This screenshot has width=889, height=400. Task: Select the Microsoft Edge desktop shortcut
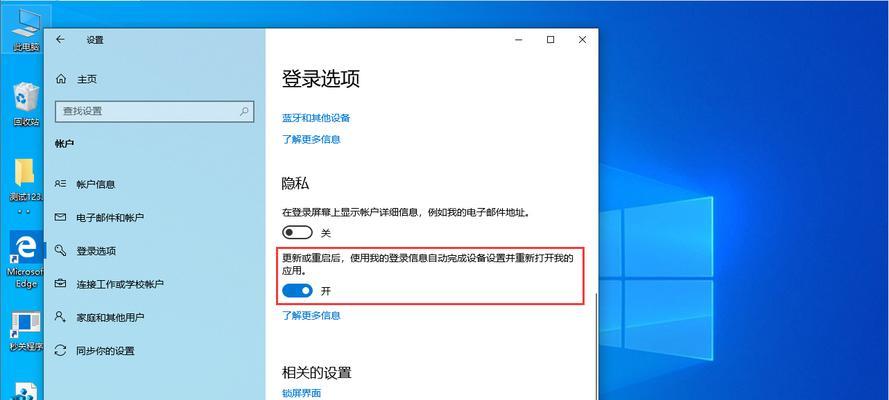26,261
